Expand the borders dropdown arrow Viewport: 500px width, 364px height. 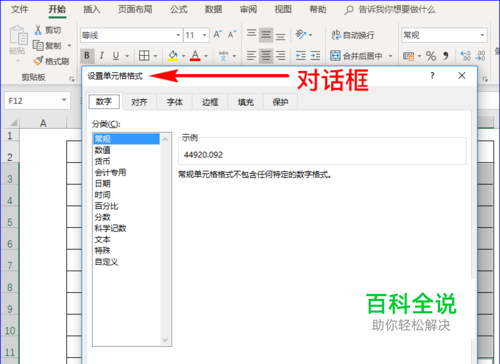pos(155,56)
